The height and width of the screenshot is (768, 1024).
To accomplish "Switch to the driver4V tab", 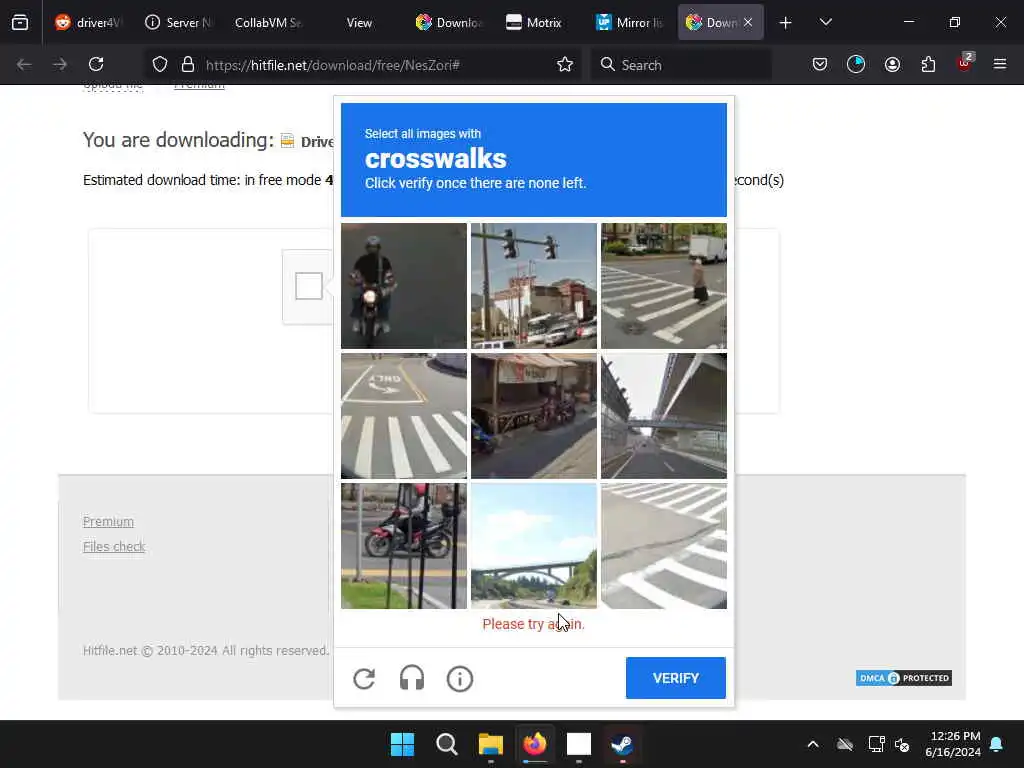I will (88, 22).
